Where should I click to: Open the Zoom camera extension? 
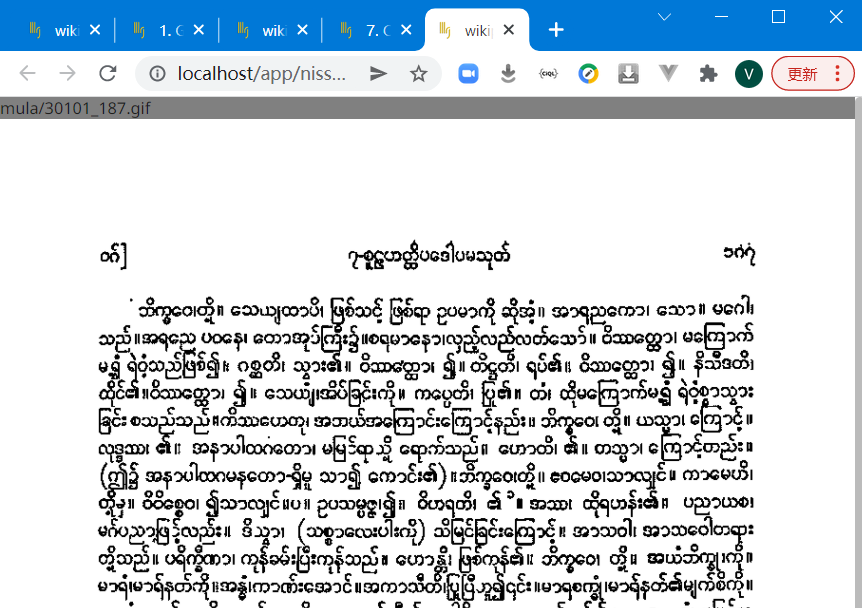coord(468,74)
